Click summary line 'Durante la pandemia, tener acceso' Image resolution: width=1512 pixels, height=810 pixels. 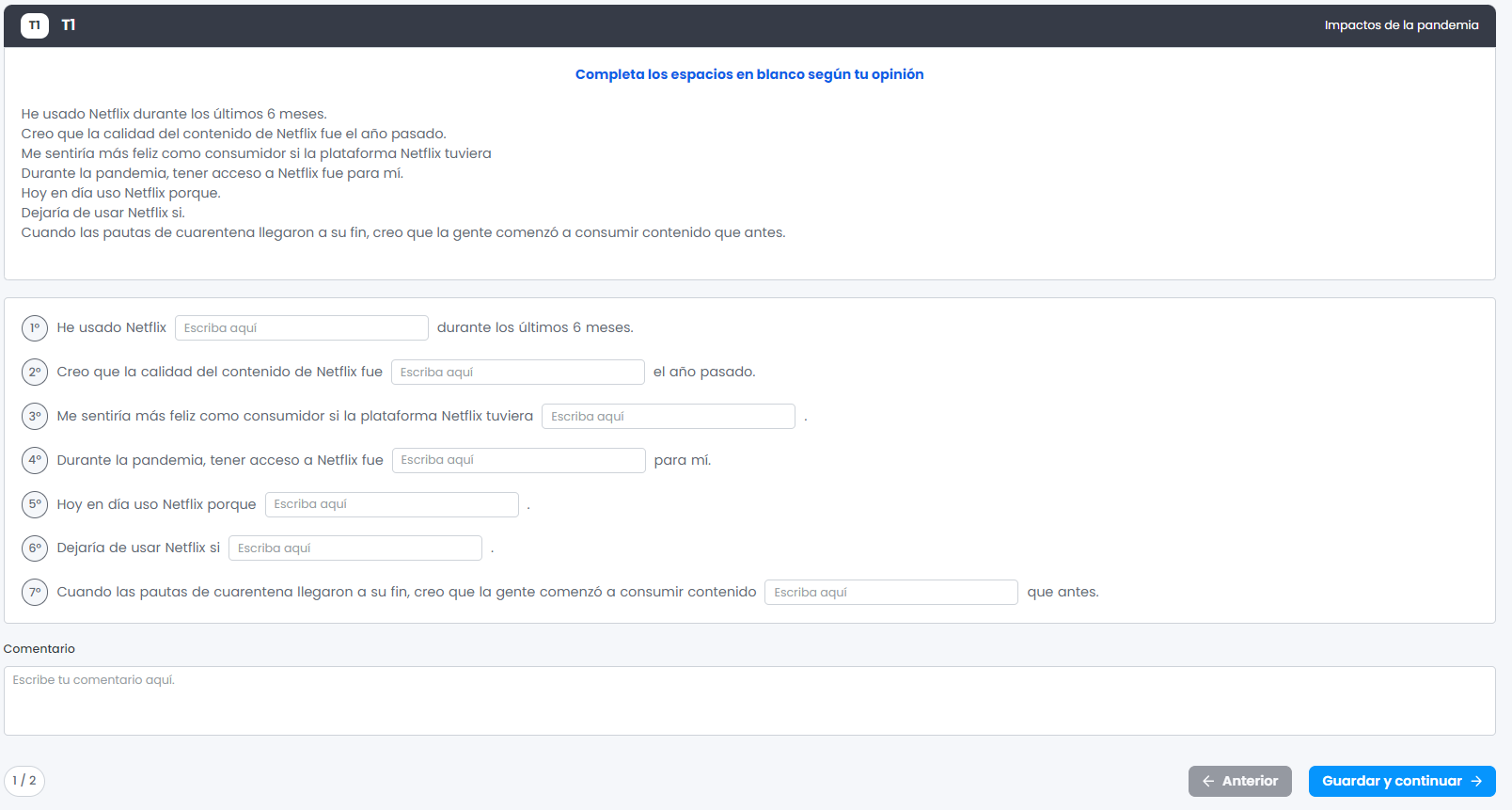point(213,173)
